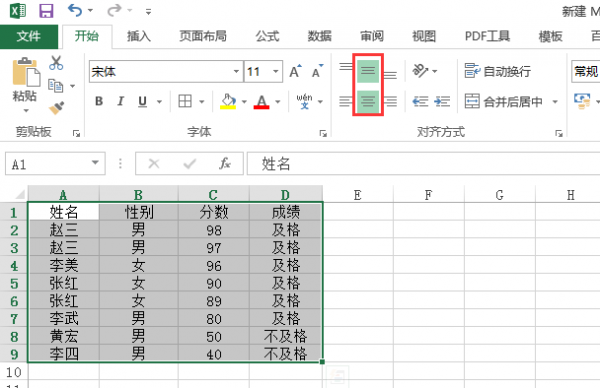Click the accounting number format icon
This screenshot has height=388, width=600.
[x=582, y=101]
